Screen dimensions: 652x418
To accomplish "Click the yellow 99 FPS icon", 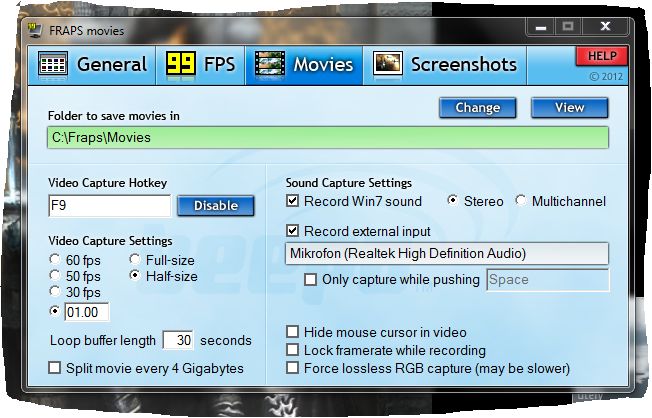I will point(181,64).
